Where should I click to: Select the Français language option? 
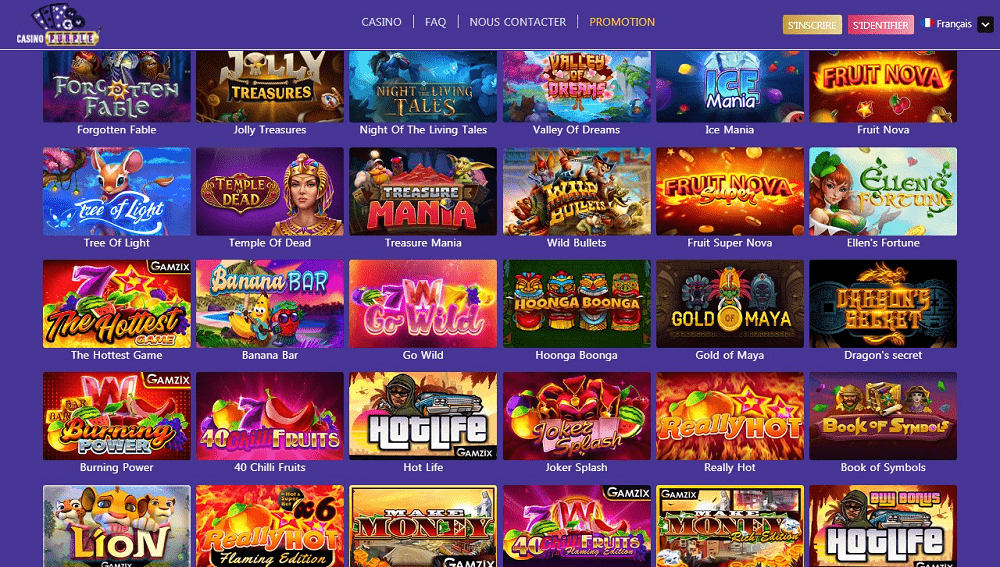(953, 24)
